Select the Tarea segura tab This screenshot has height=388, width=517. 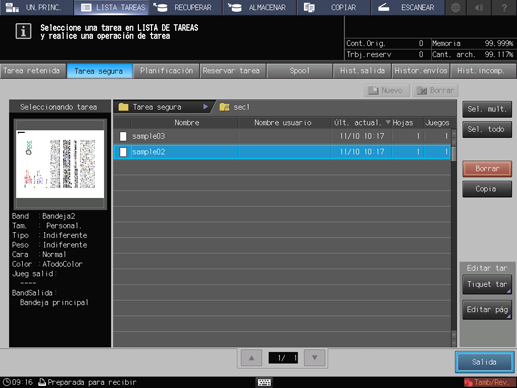point(99,71)
